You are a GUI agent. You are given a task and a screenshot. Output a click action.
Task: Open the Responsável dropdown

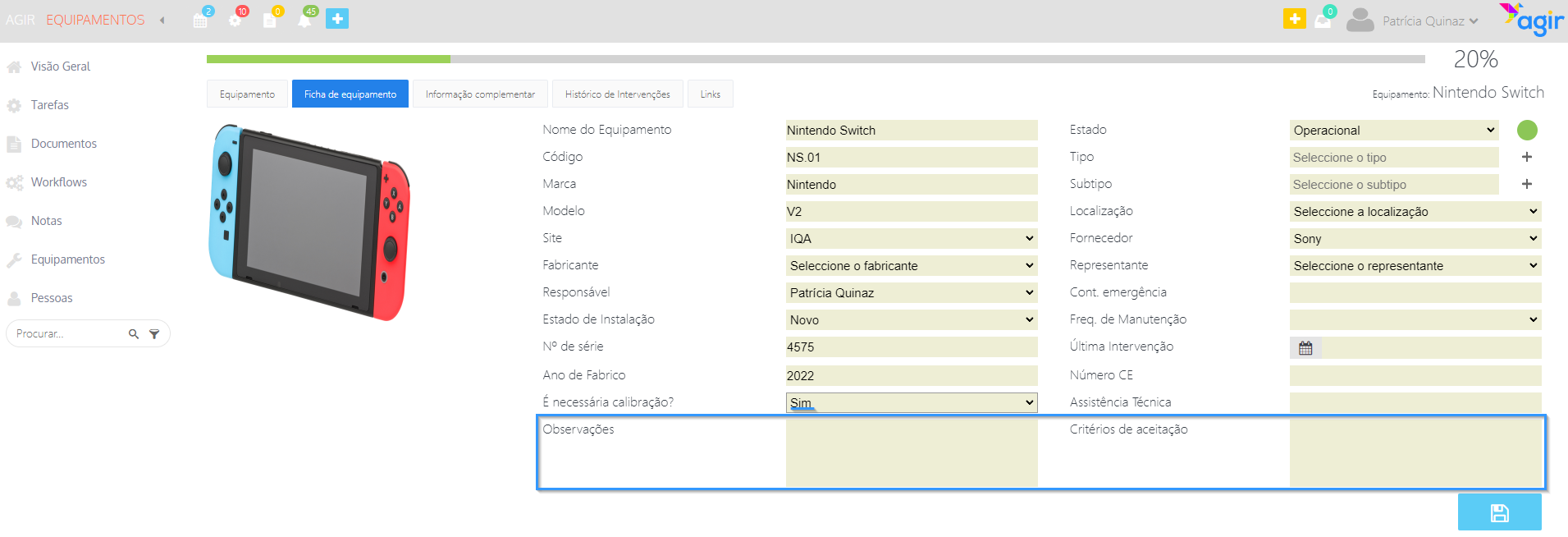click(912, 292)
